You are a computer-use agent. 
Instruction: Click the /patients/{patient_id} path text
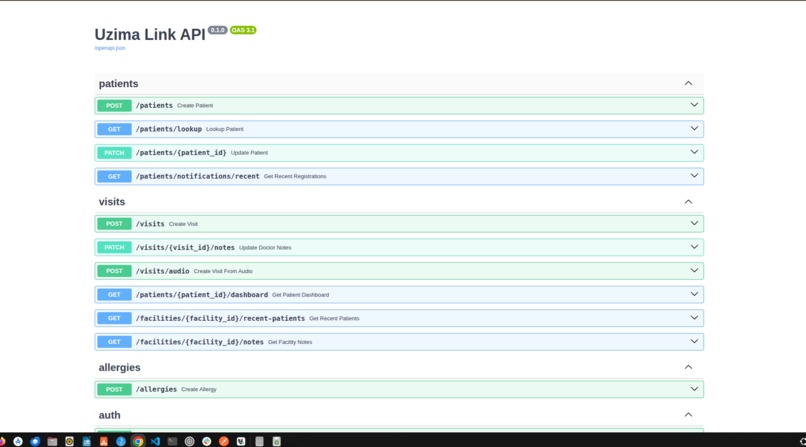(x=181, y=153)
